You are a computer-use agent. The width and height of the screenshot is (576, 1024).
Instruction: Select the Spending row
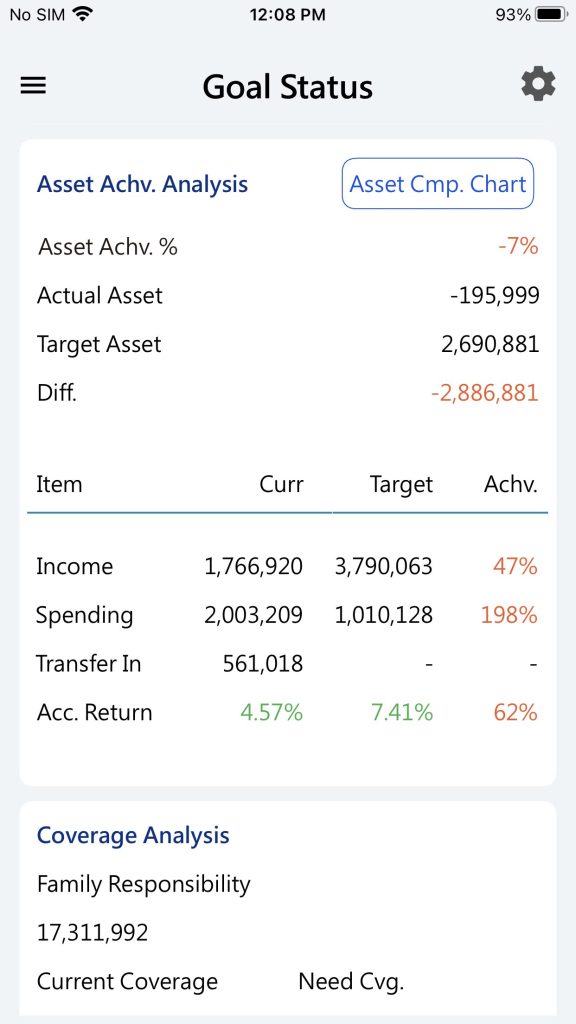(287, 615)
